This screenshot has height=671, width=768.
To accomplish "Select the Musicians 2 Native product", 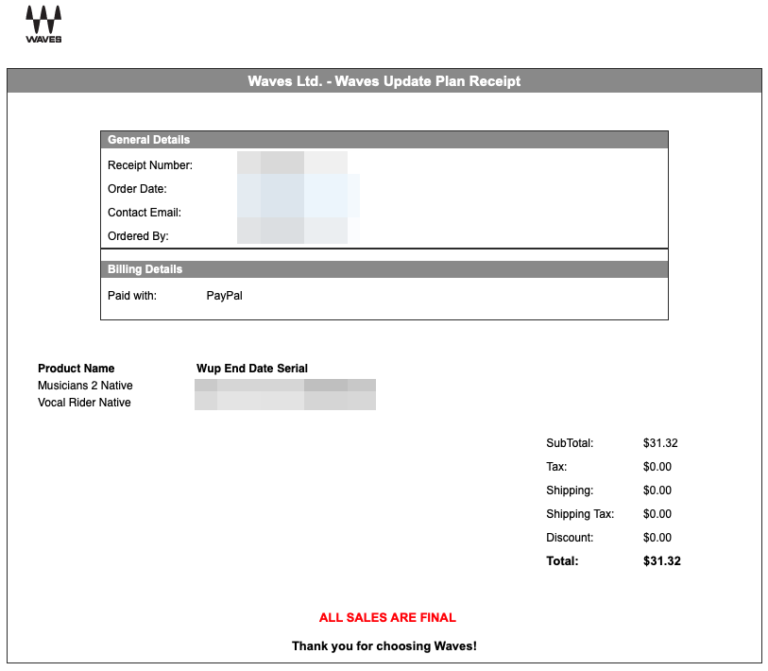I will point(85,386).
